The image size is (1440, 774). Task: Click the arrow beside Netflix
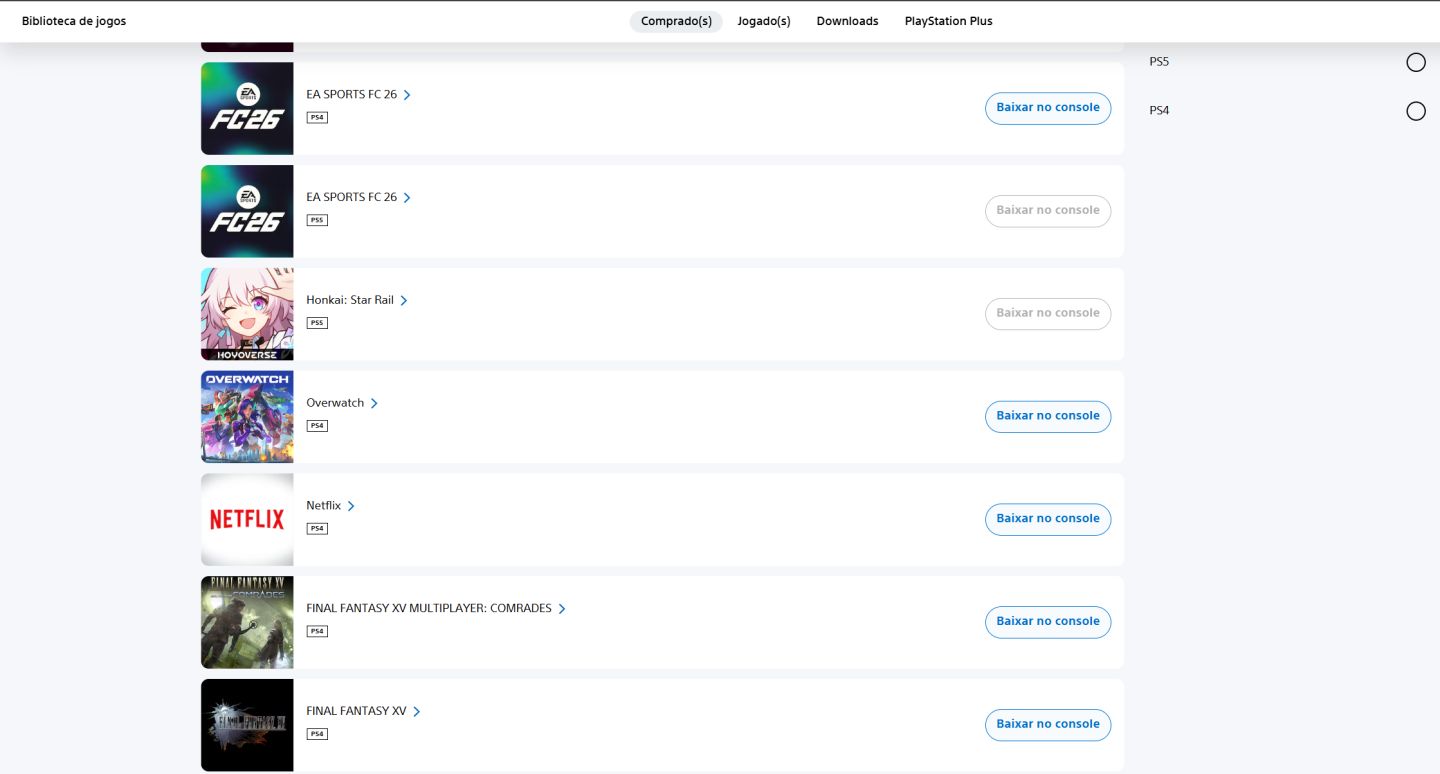(351, 506)
